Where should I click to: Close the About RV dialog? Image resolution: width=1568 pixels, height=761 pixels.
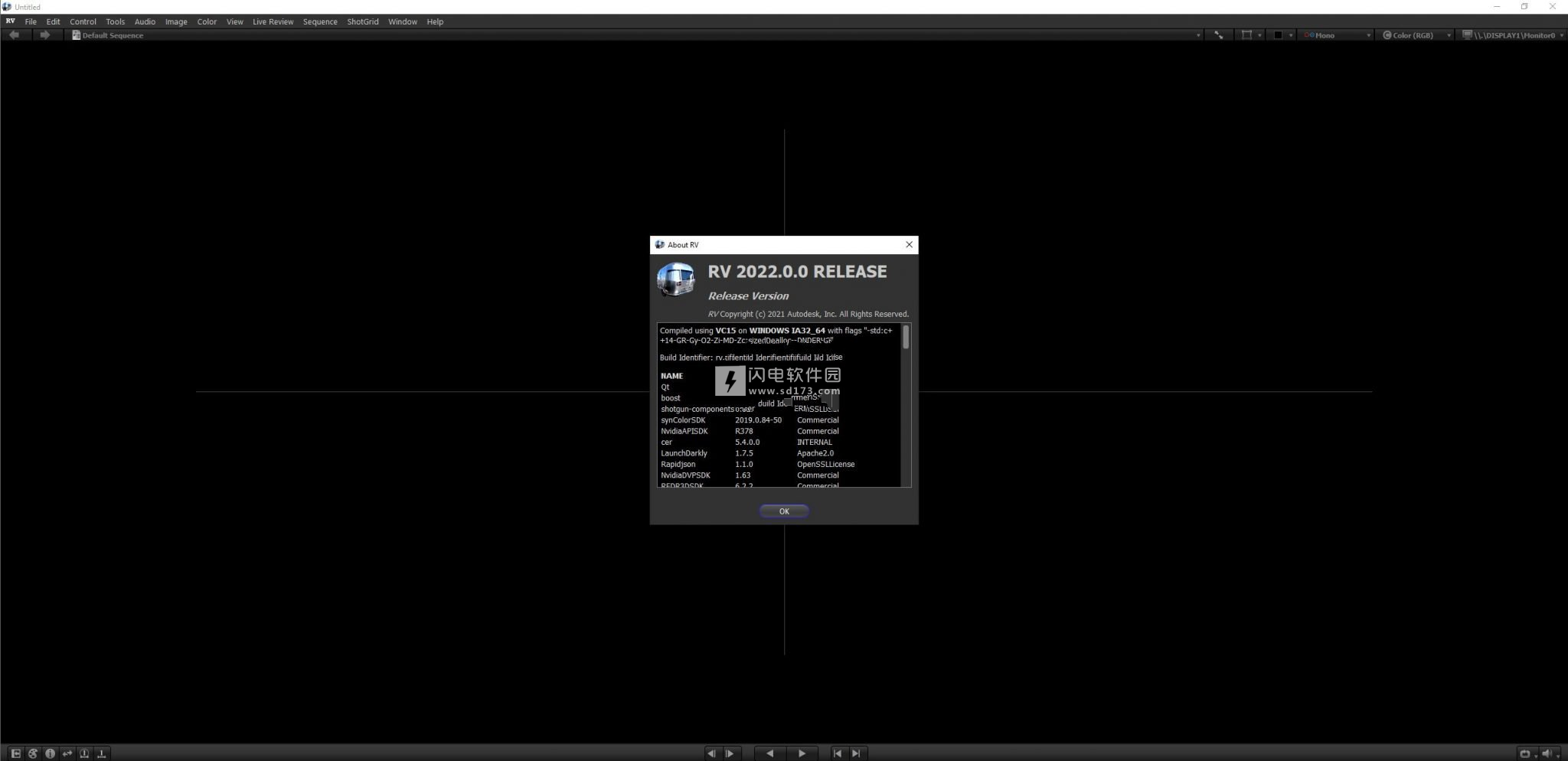[909, 245]
